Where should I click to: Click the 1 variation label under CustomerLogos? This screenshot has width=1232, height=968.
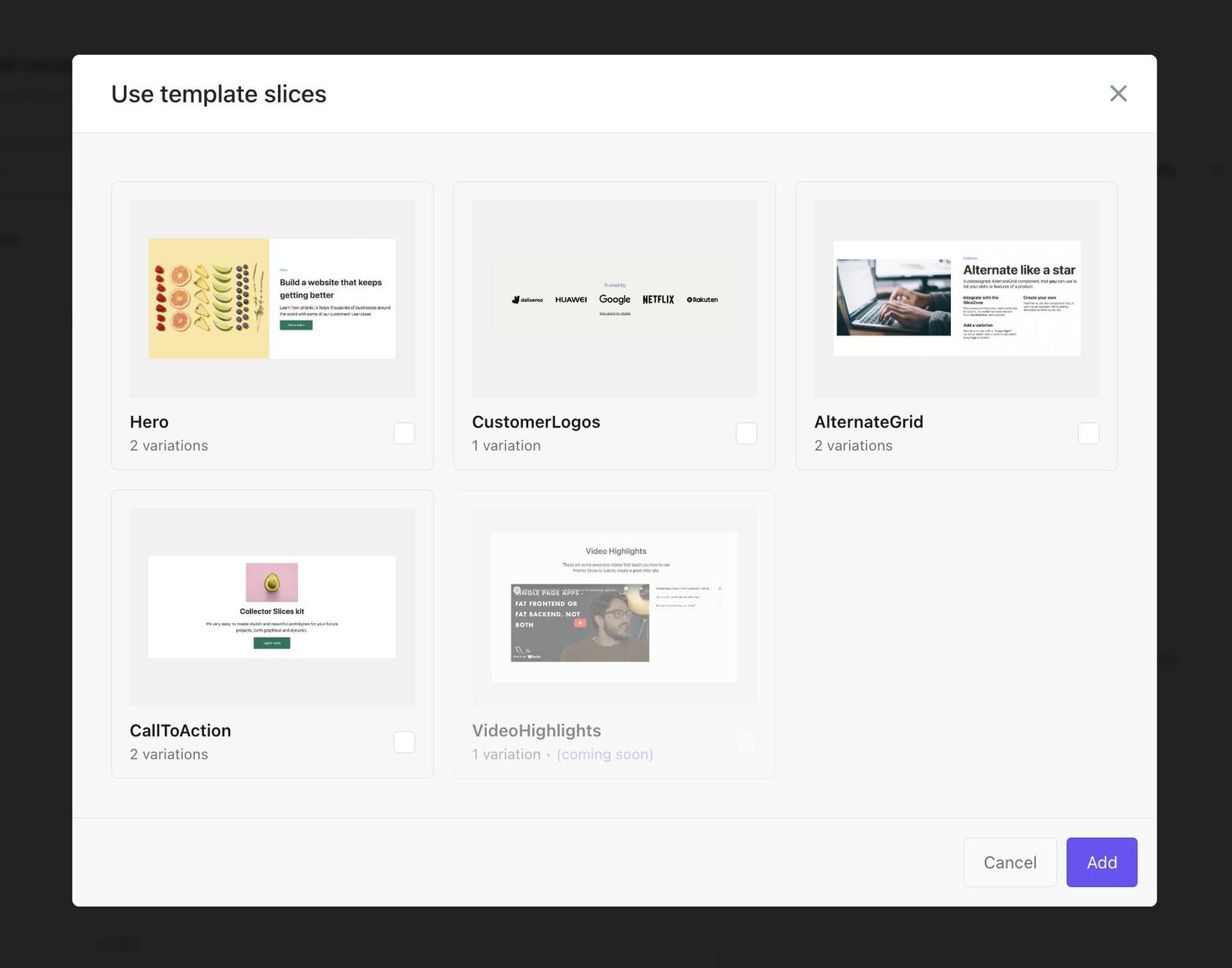click(506, 445)
